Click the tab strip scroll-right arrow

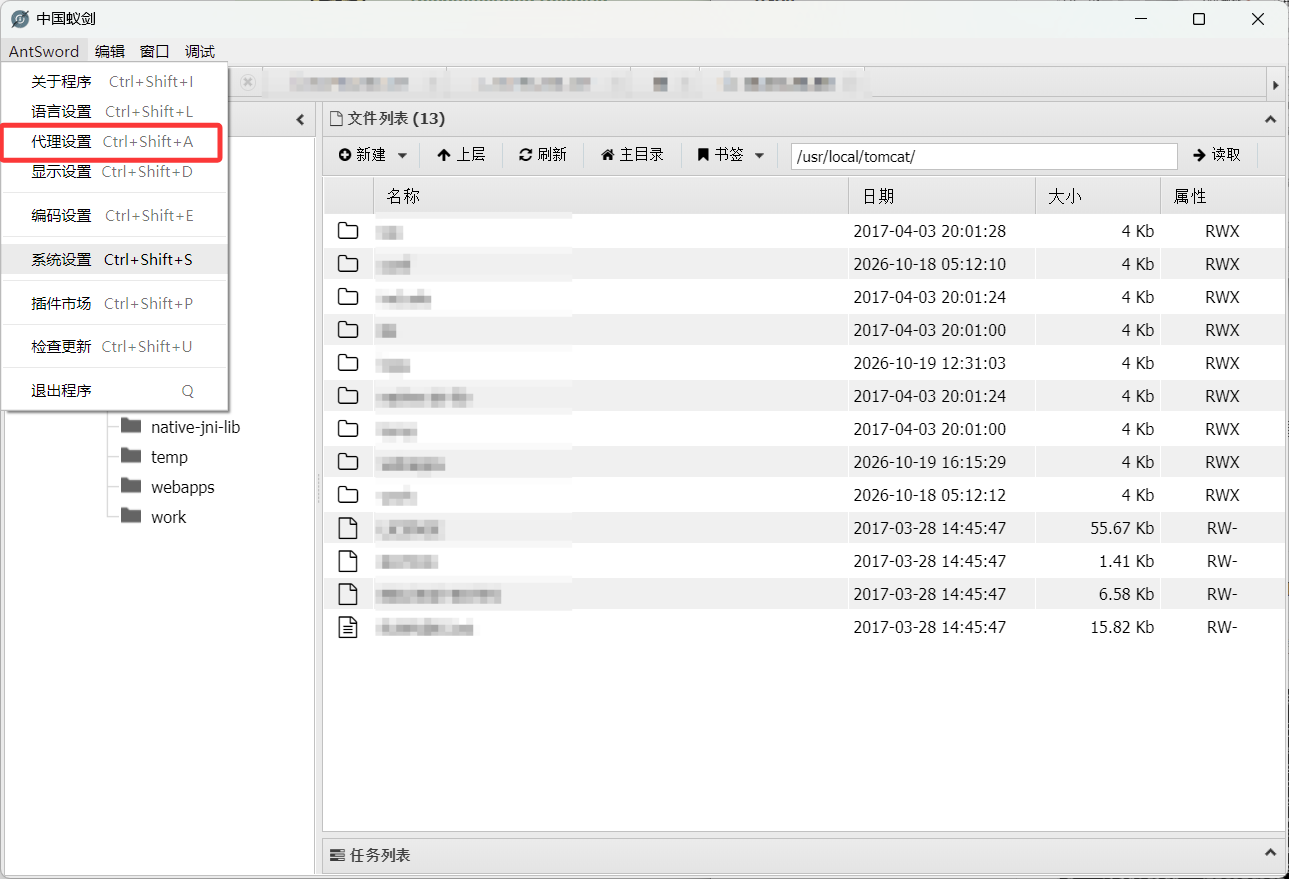[x=1275, y=86]
